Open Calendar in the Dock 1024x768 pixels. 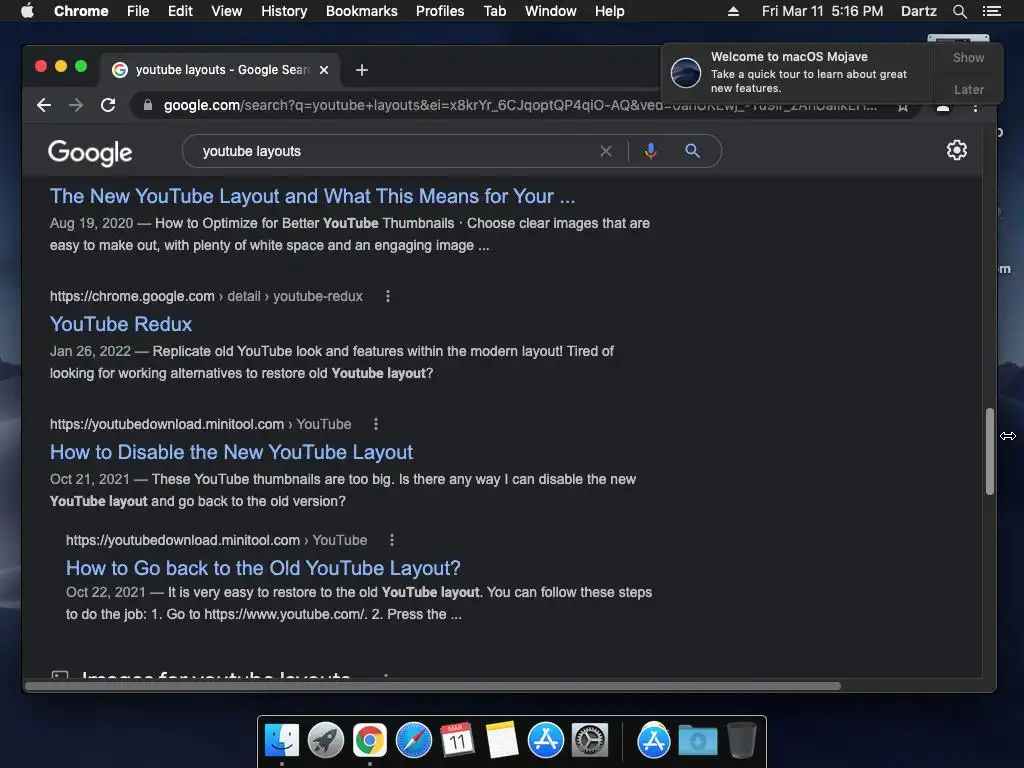tap(457, 741)
